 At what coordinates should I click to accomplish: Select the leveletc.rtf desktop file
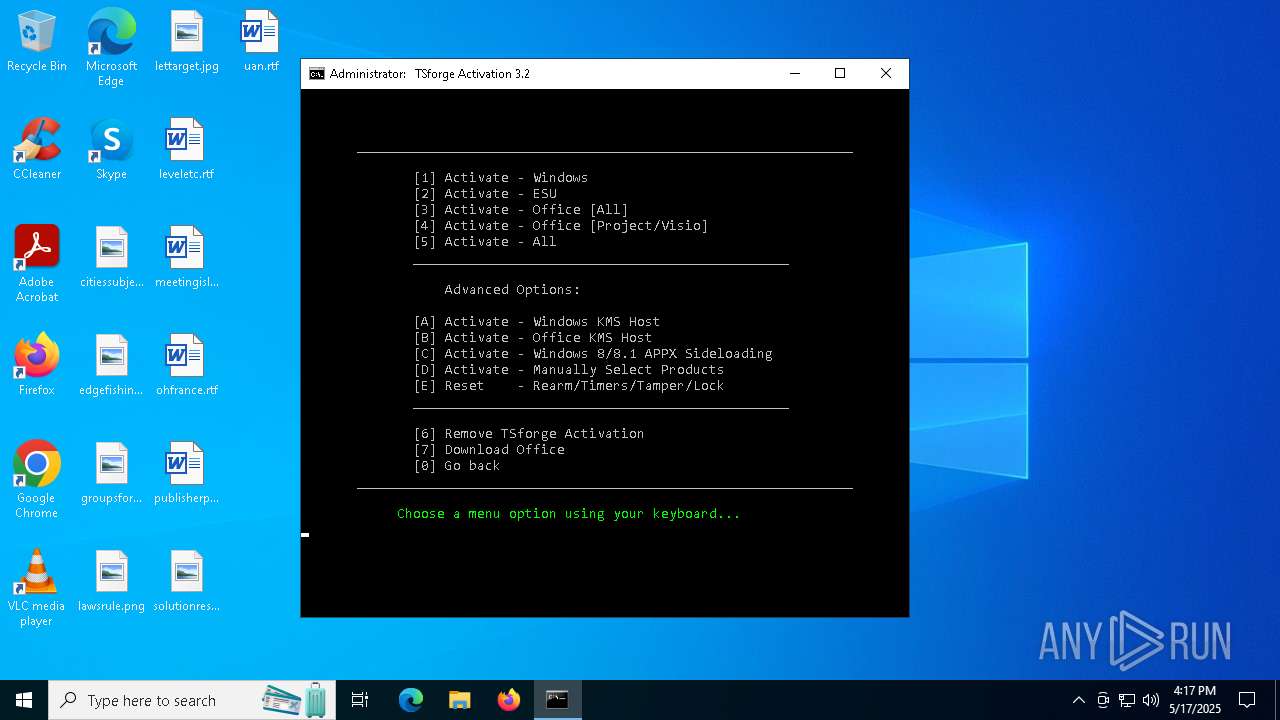point(186,149)
